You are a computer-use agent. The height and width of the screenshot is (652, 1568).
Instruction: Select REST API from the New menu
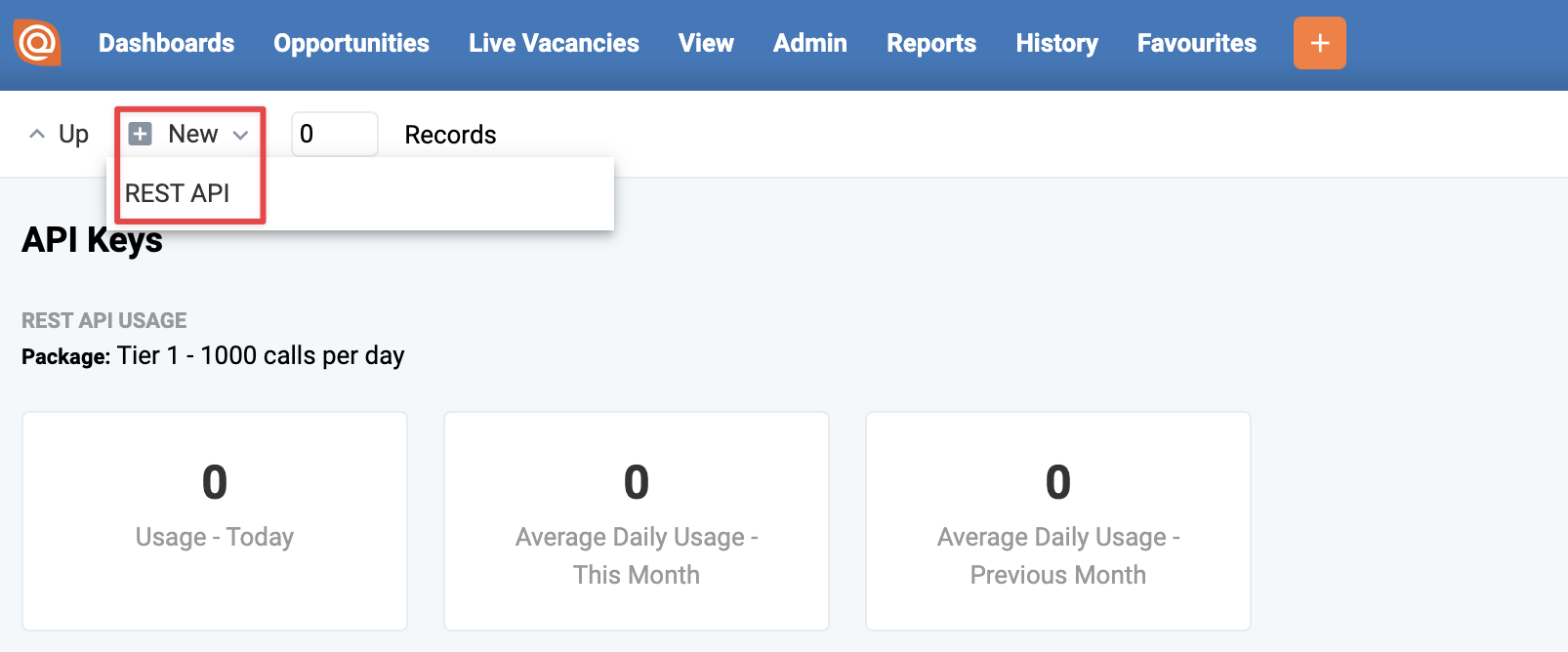click(x=178, y=193)
